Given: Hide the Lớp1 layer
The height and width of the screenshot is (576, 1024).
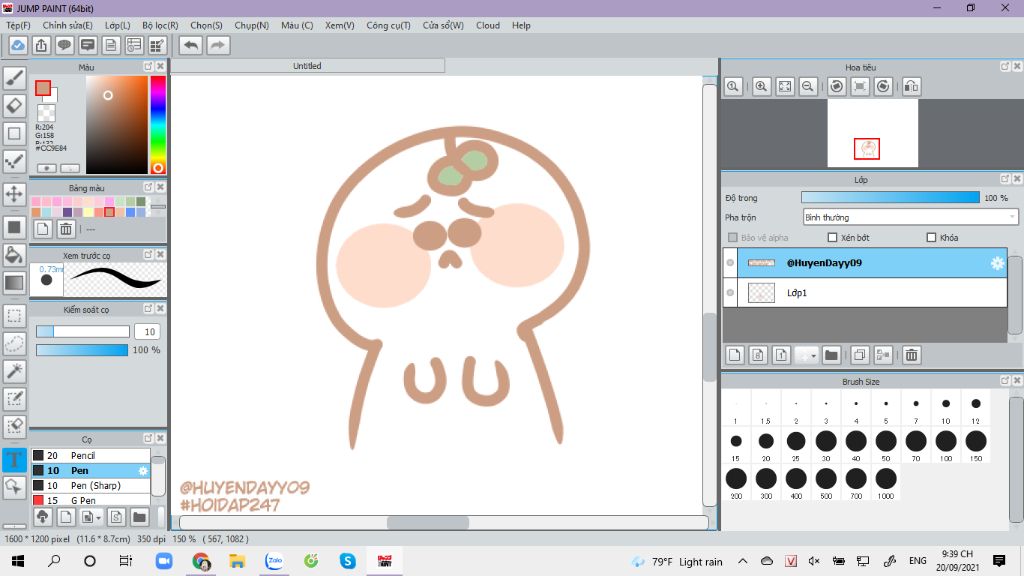Looking at the screenshot, I should [x=730, y=293].
